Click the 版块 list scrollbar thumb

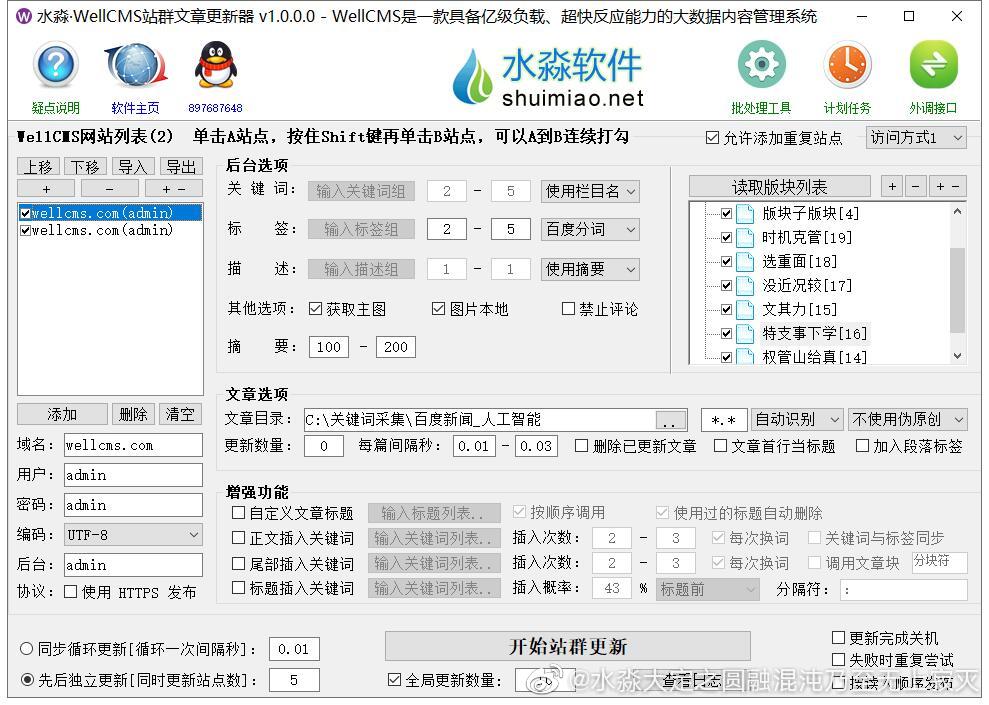957,289
